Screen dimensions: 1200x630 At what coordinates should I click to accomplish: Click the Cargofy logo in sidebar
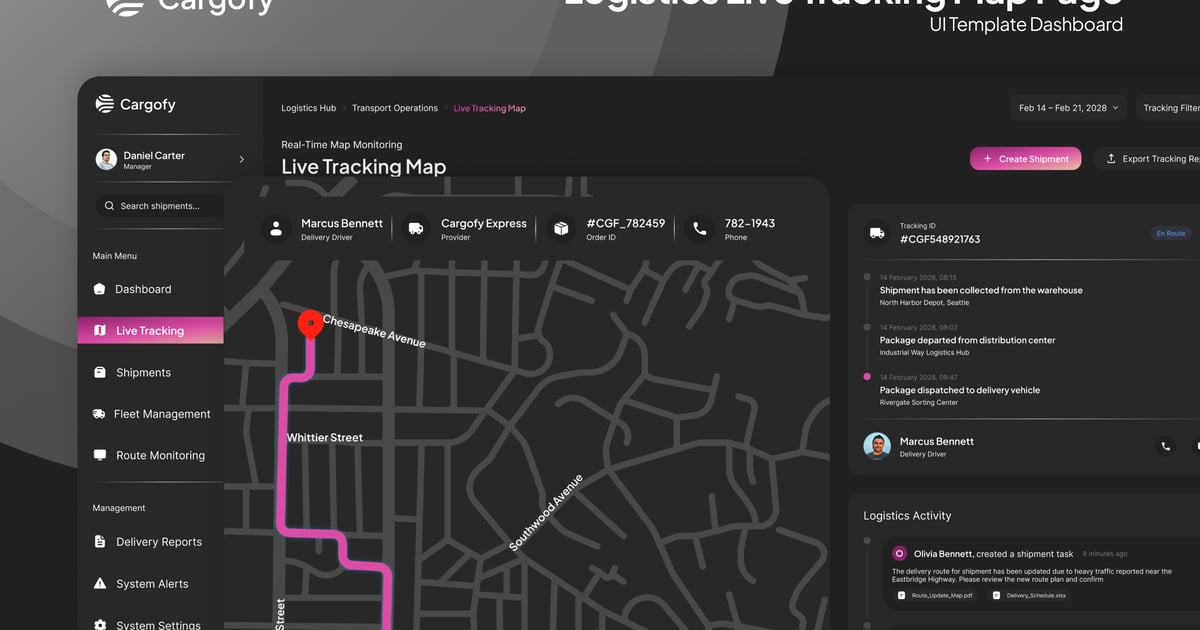135,104
